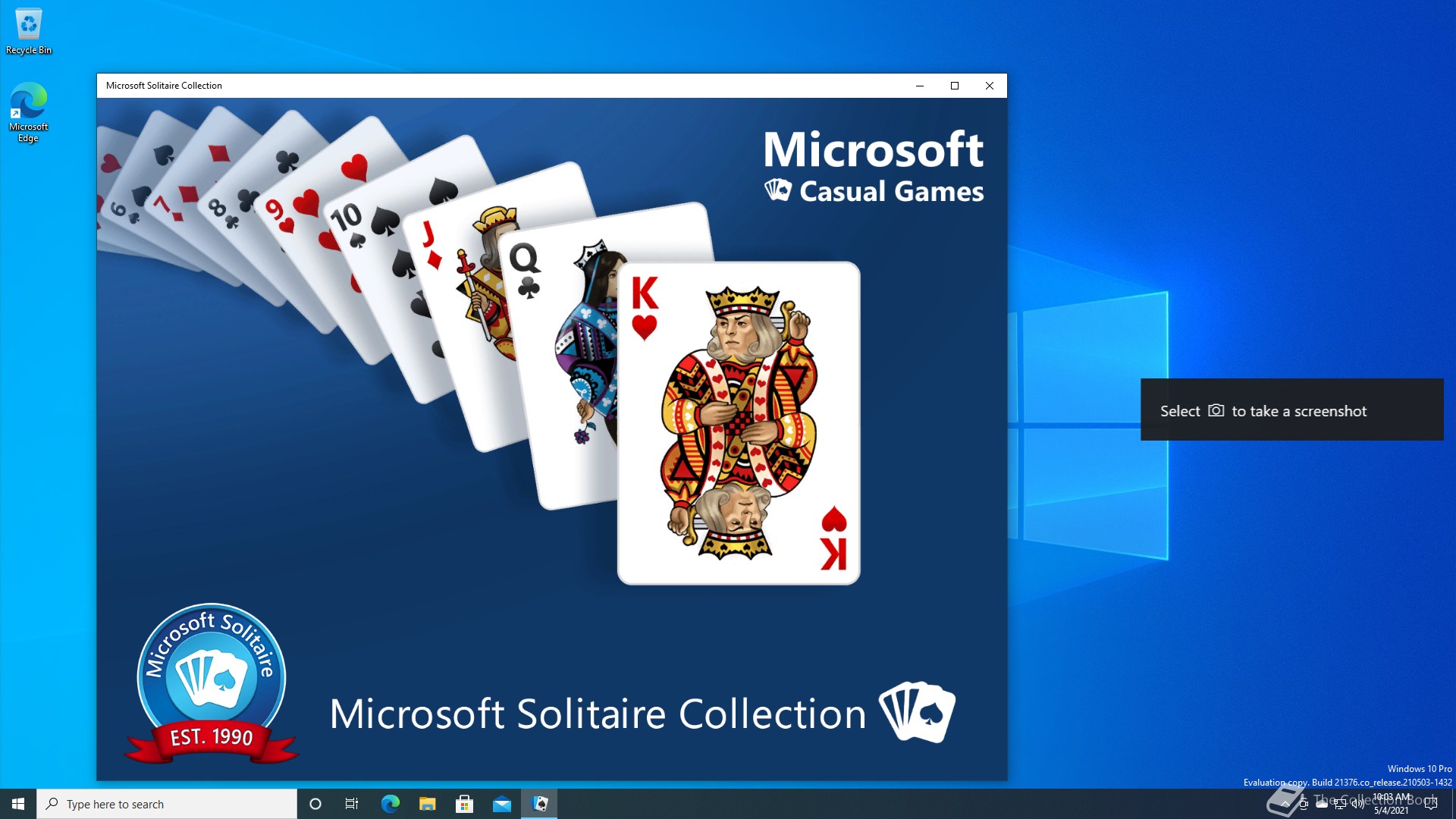Click the 'Select to take a screenshot' notification

click(x=1291, y=409)
